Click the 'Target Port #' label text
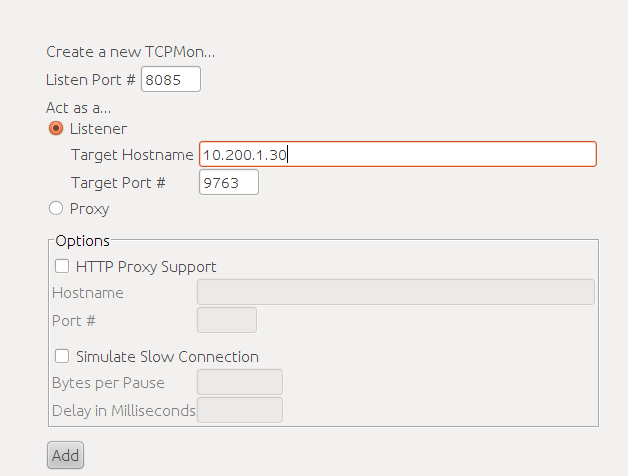628x476 pixels. [x=118, y=183]
